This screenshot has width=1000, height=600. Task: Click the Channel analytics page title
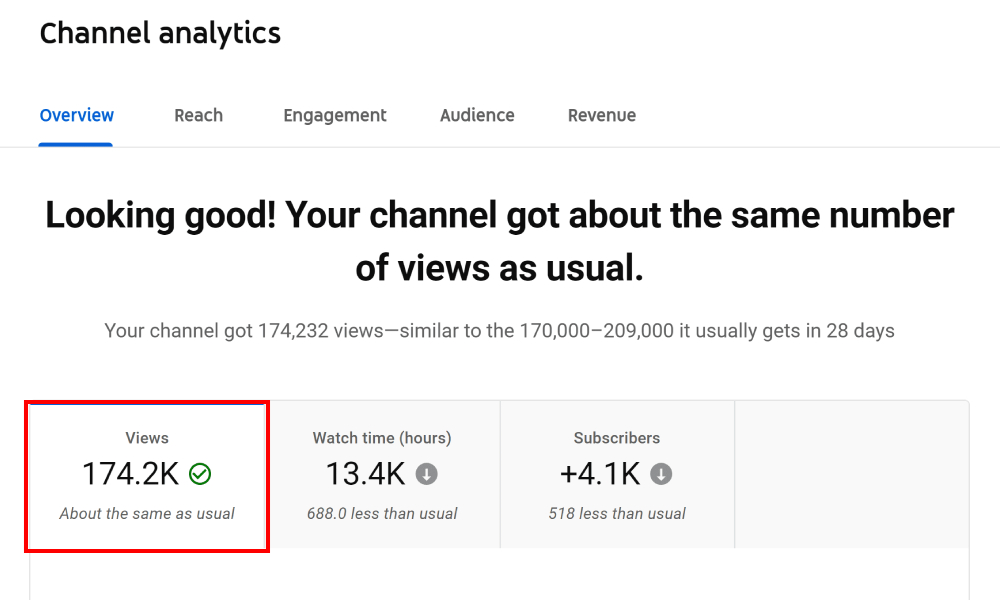click(160, 33)
